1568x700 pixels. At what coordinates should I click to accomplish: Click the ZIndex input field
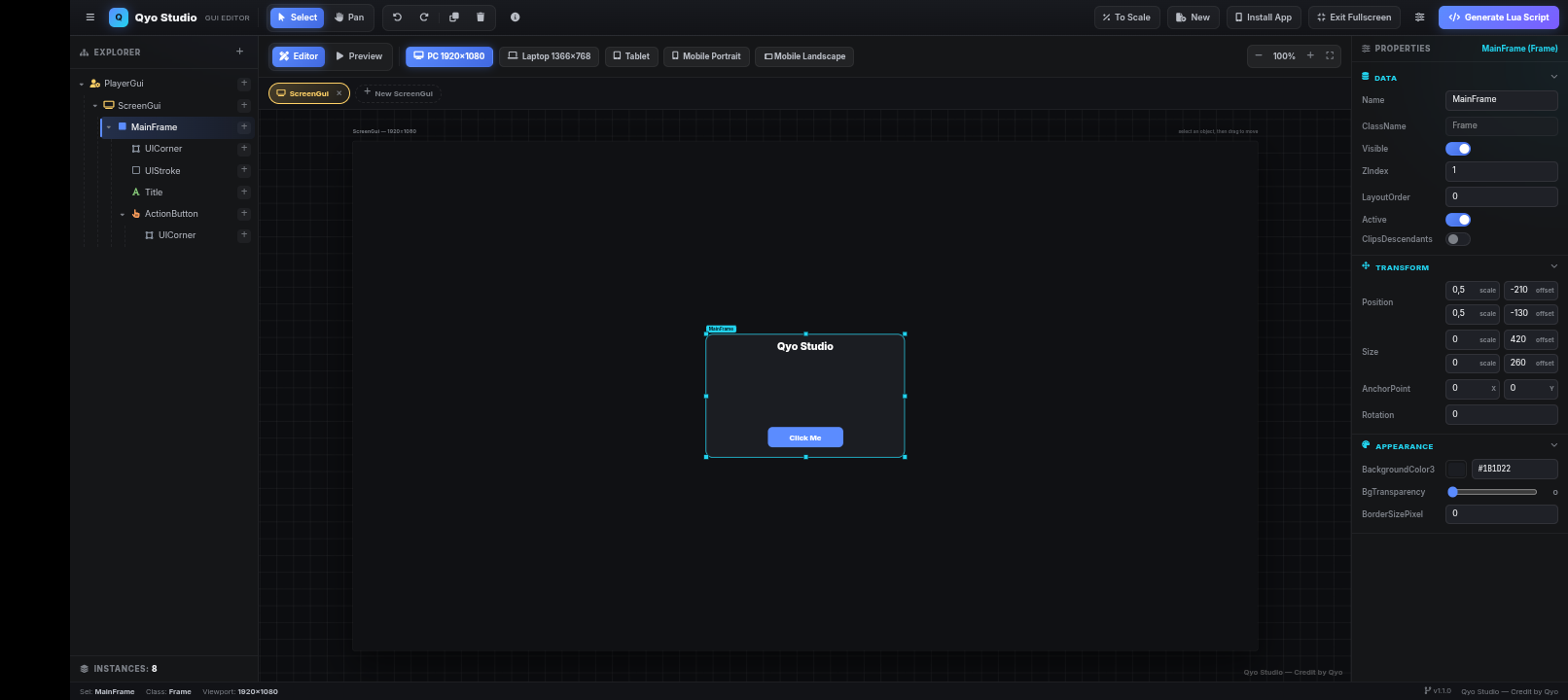(x=1502, y=170)
